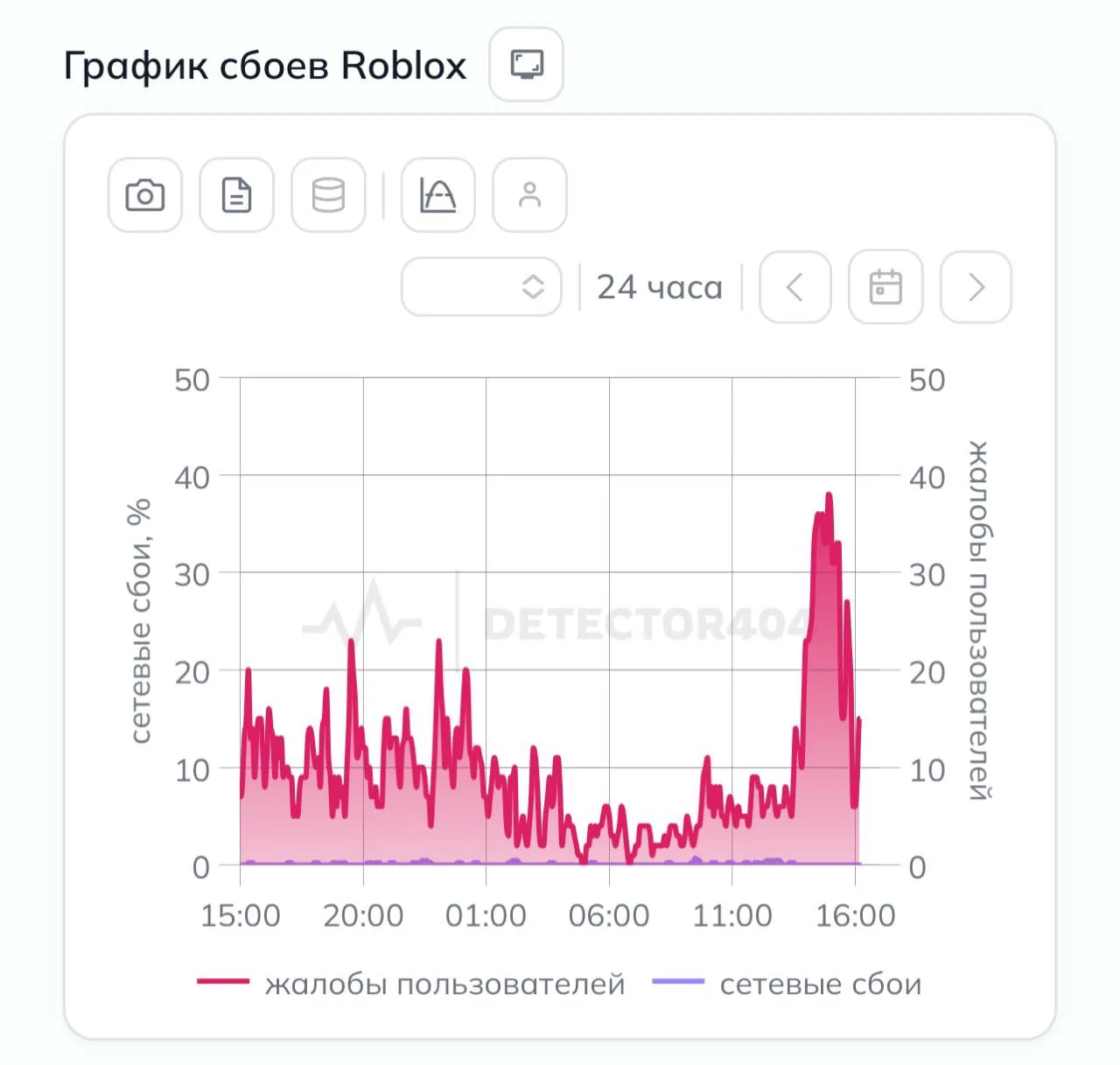Toggle the distribution curve chart icon
This screenshot has width=1120, height=1065.
point(438,195)
